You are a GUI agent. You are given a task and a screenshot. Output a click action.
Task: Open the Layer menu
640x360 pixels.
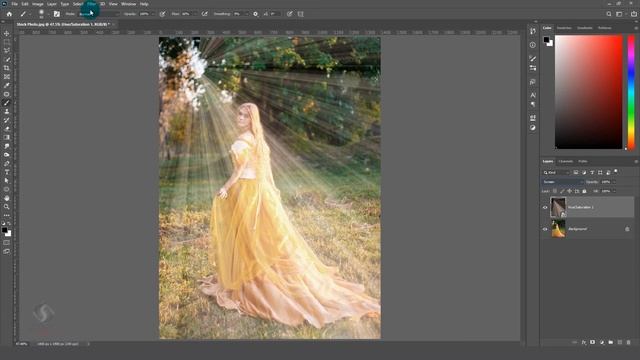52,4
